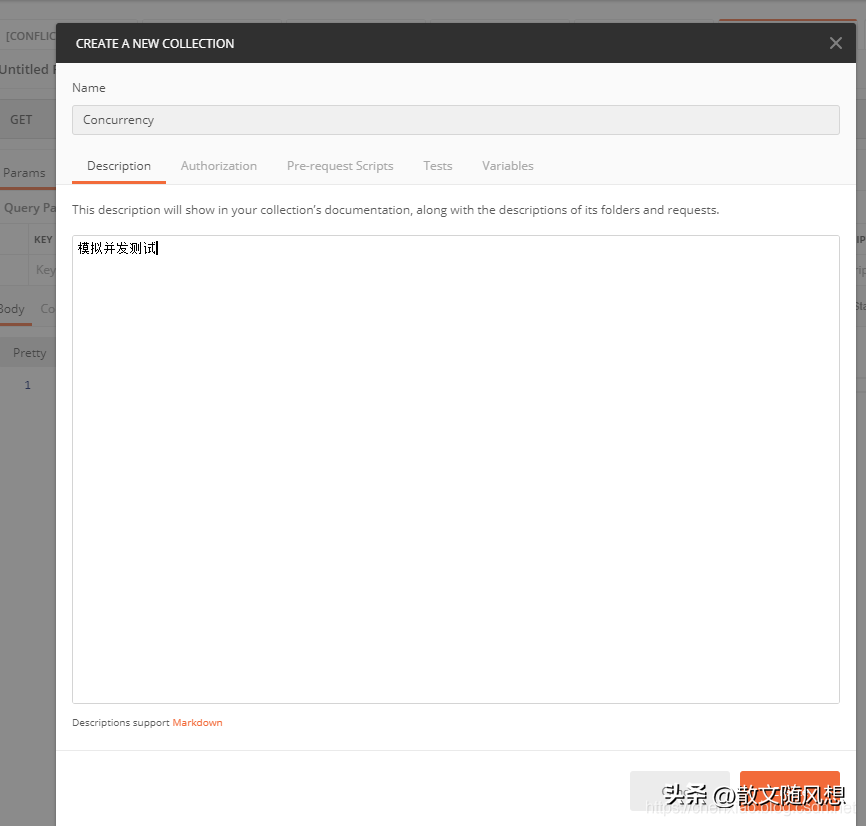Click the Pretty view button in the background
866x826 pixels.
29,353
